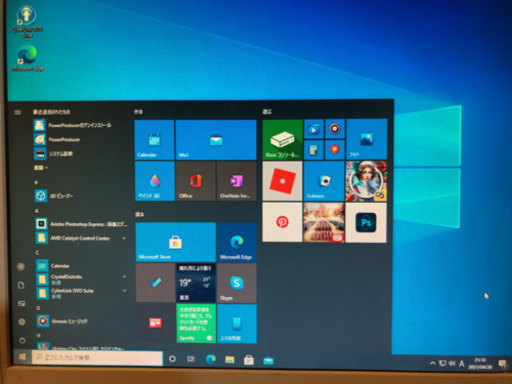Open Documents icon in Start sidebar
This screenshot has height=384, width=512.
[21, 285]
